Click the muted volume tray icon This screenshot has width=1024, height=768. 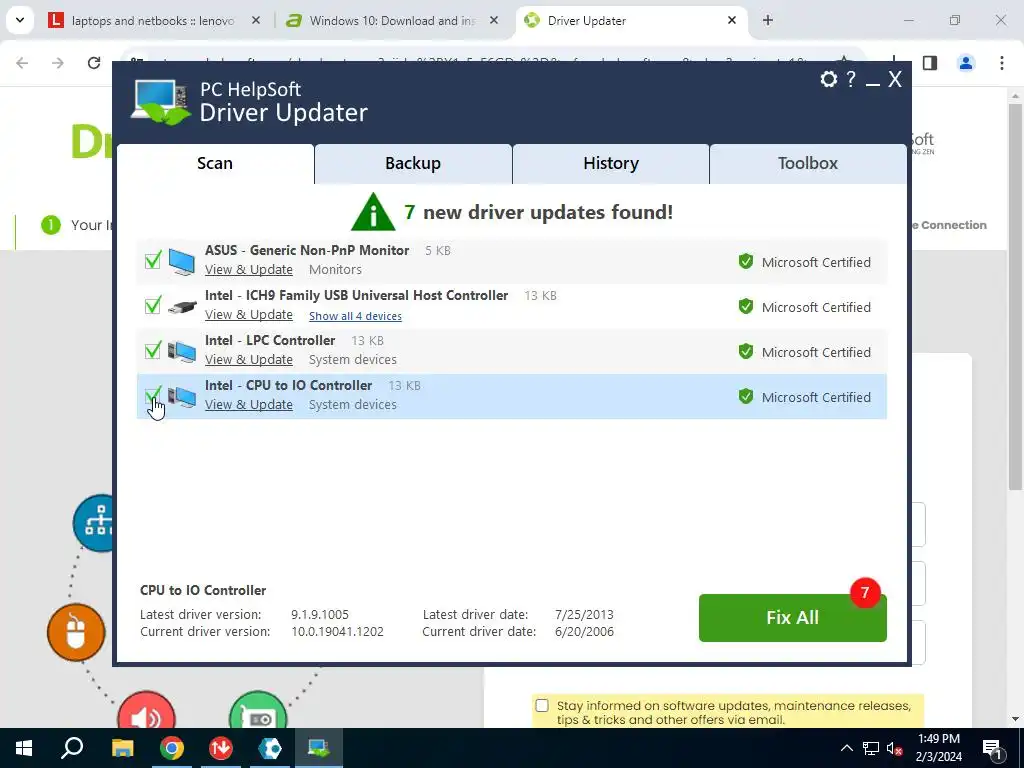(895, 748)
